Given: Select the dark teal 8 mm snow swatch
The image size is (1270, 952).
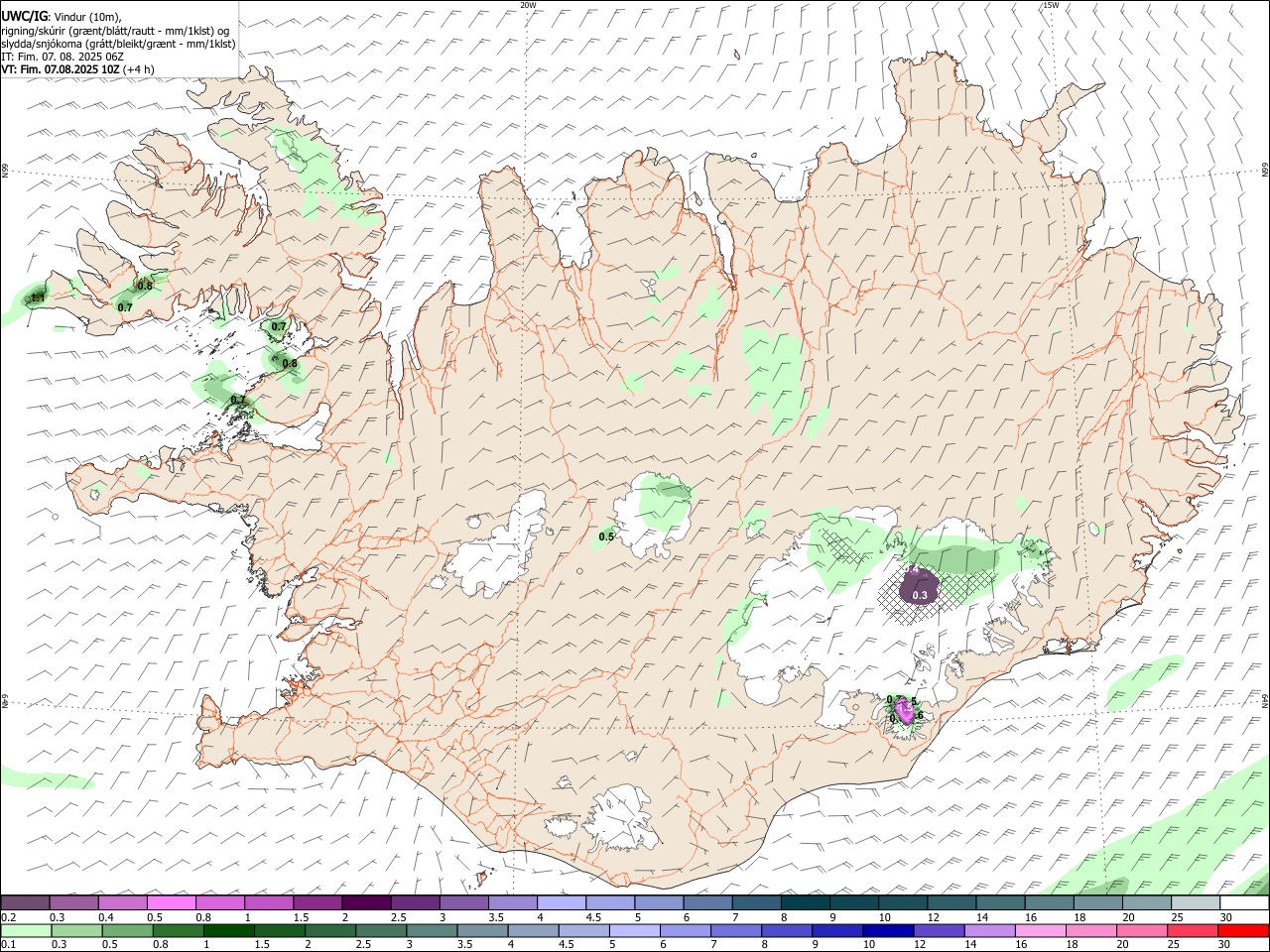Looking at the screenshot, I should (x=805, y=902).
